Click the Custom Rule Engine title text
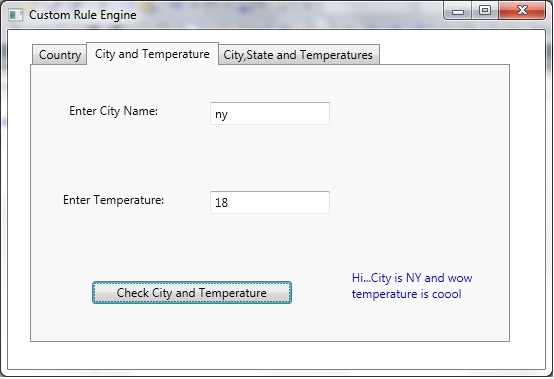This screenshot has width=554, height=379. [83, 15]
